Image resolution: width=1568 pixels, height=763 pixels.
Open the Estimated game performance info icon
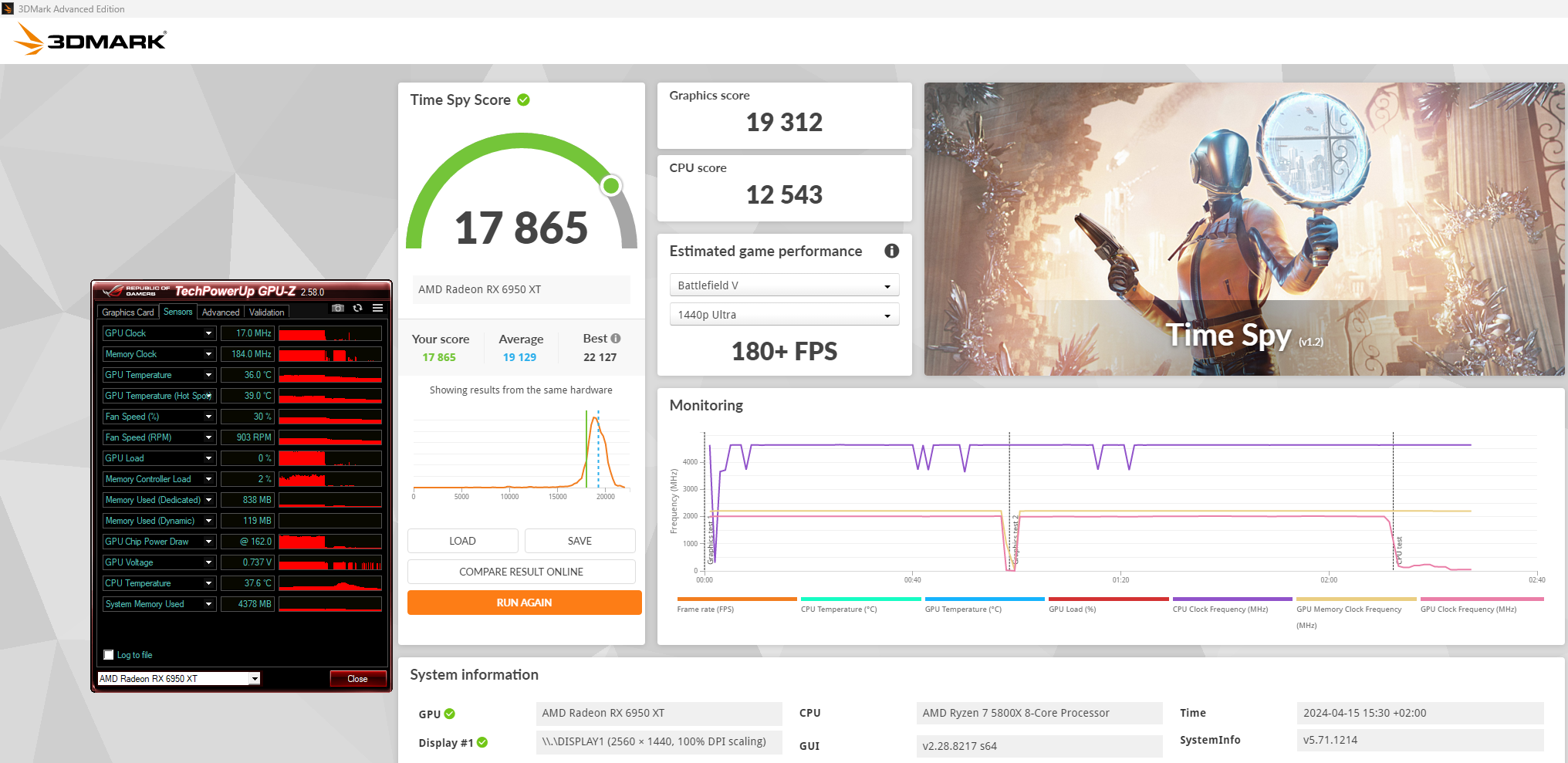tap(891, 251)
